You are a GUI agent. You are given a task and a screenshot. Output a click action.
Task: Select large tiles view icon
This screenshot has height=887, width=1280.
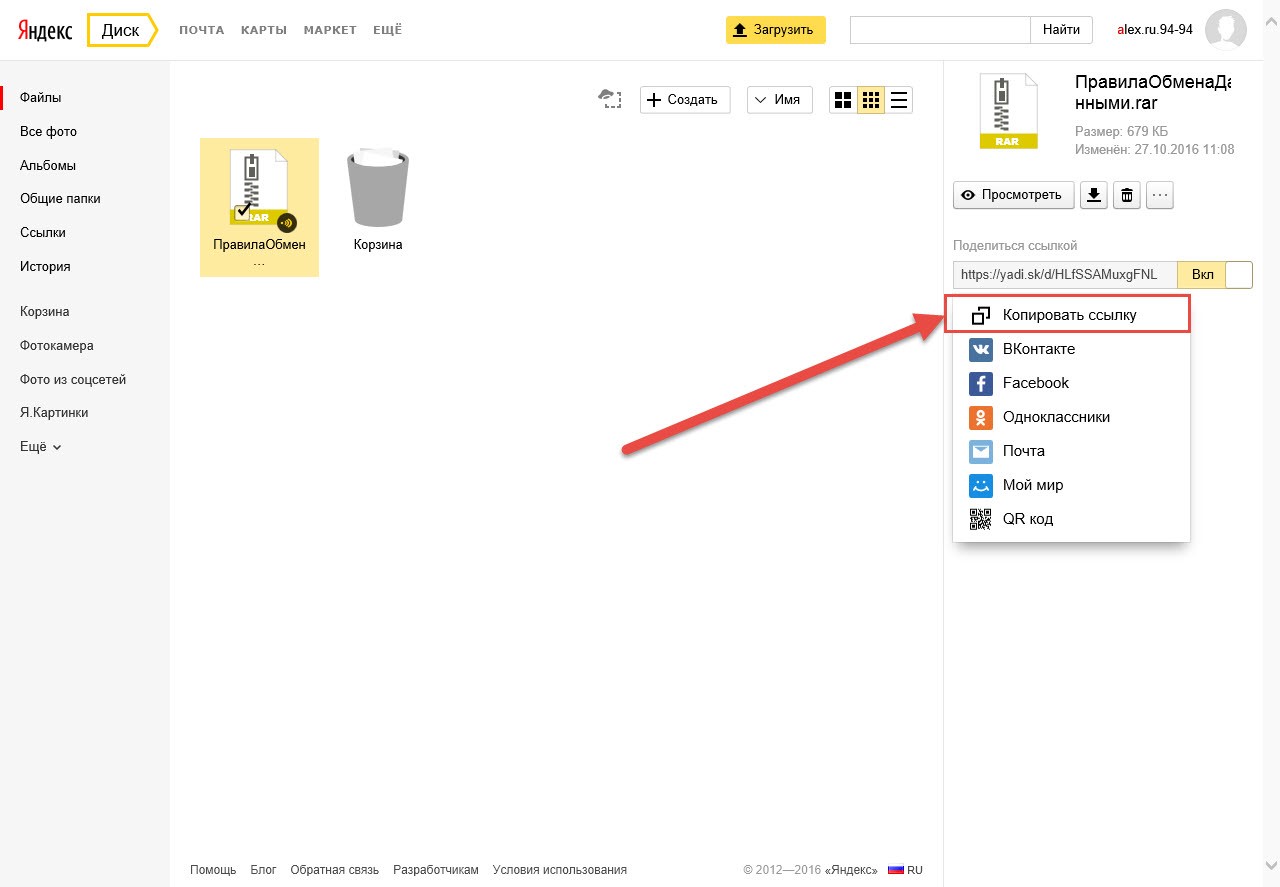[x=843, y=100]
